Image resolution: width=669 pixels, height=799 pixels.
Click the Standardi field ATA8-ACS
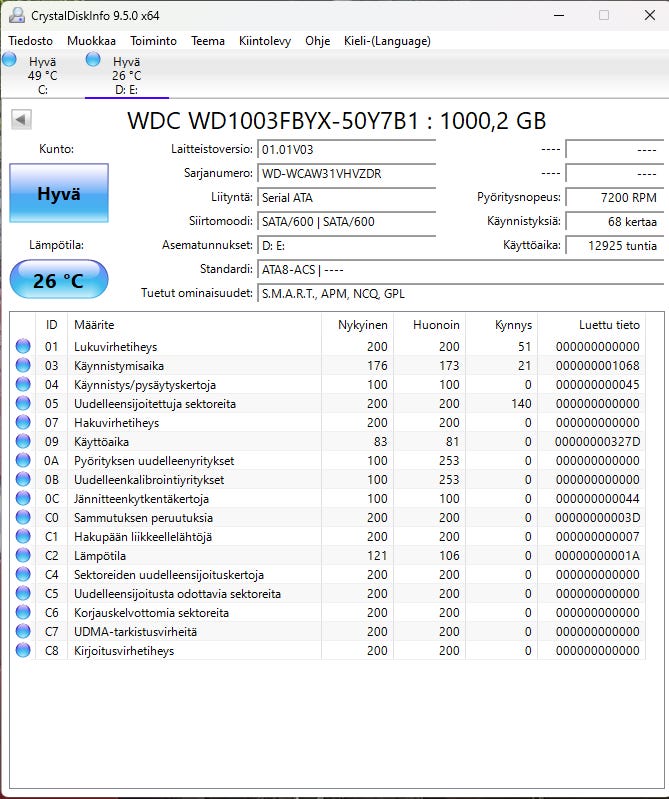(461, 270)
